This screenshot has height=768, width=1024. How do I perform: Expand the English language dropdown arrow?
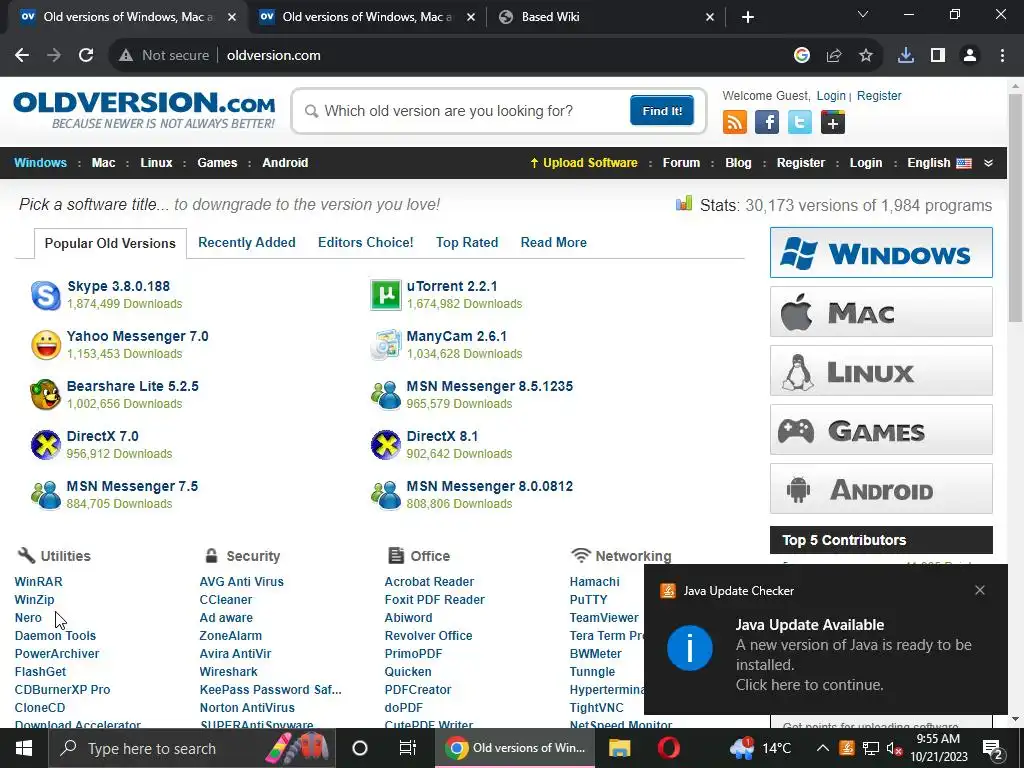tap(989, 163)
